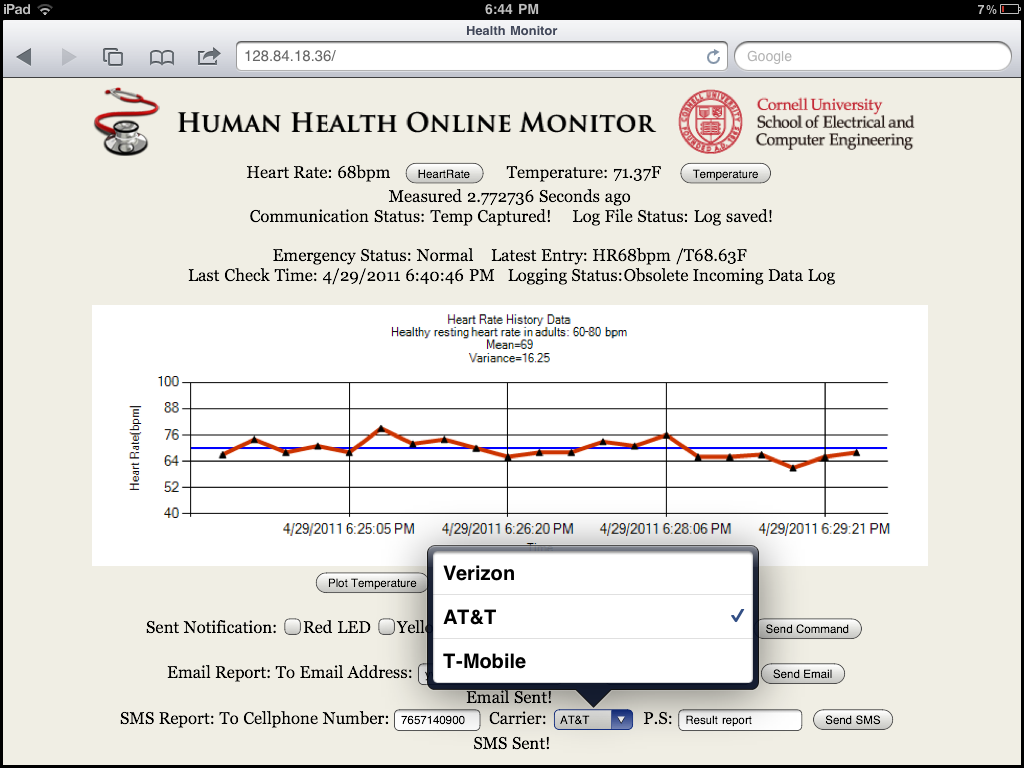This screenshot has height=768, width=1024.
Task: Tap the Health Monitor page title
Action: point(511,31)
